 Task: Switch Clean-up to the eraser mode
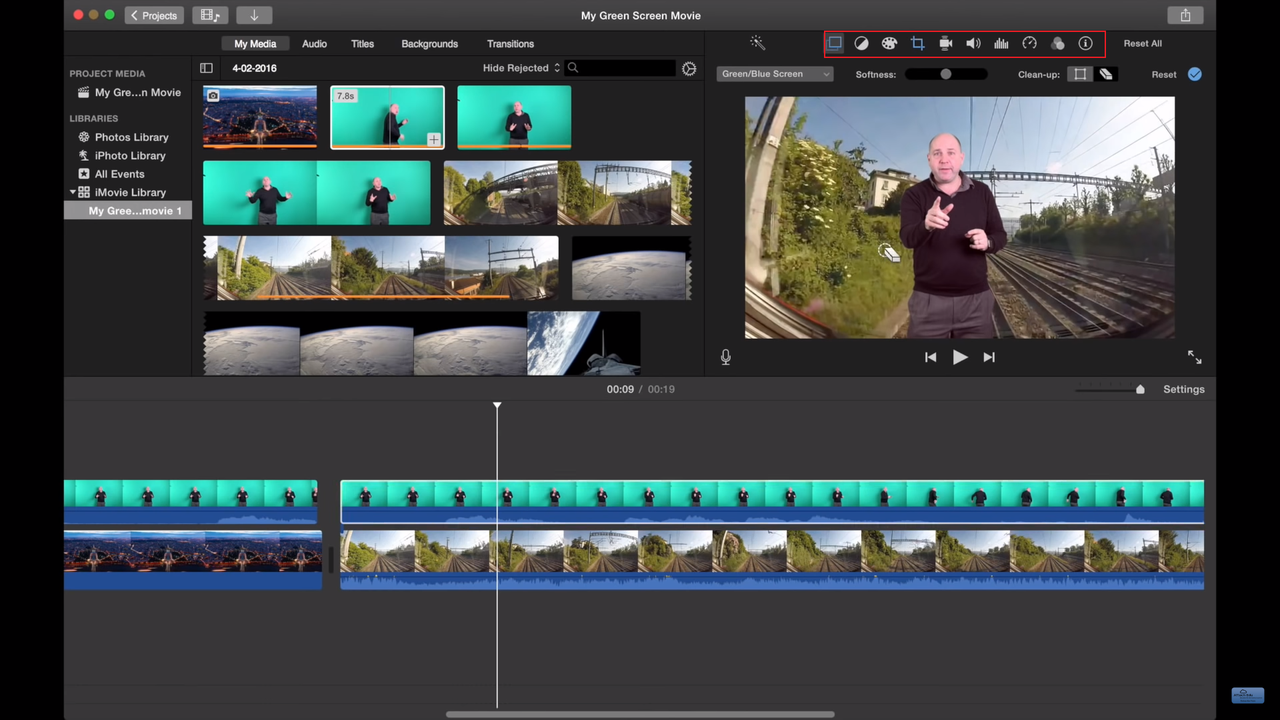click(x=1105, y=74)
